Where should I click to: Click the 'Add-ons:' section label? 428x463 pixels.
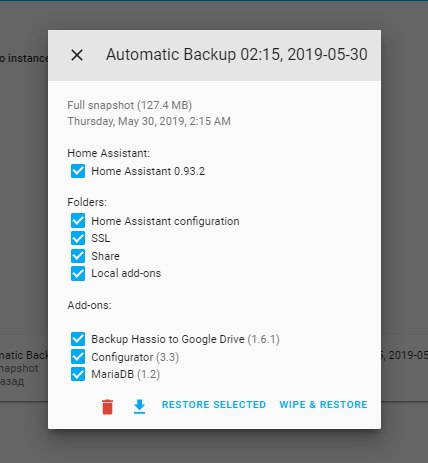(89, 305)
